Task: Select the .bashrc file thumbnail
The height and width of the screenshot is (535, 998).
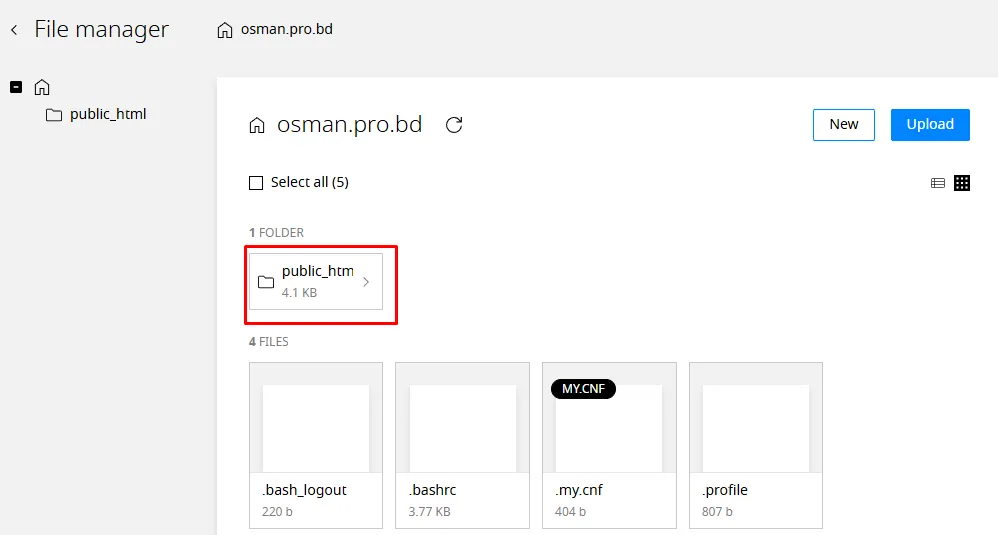Action: (x=462, y=430)
